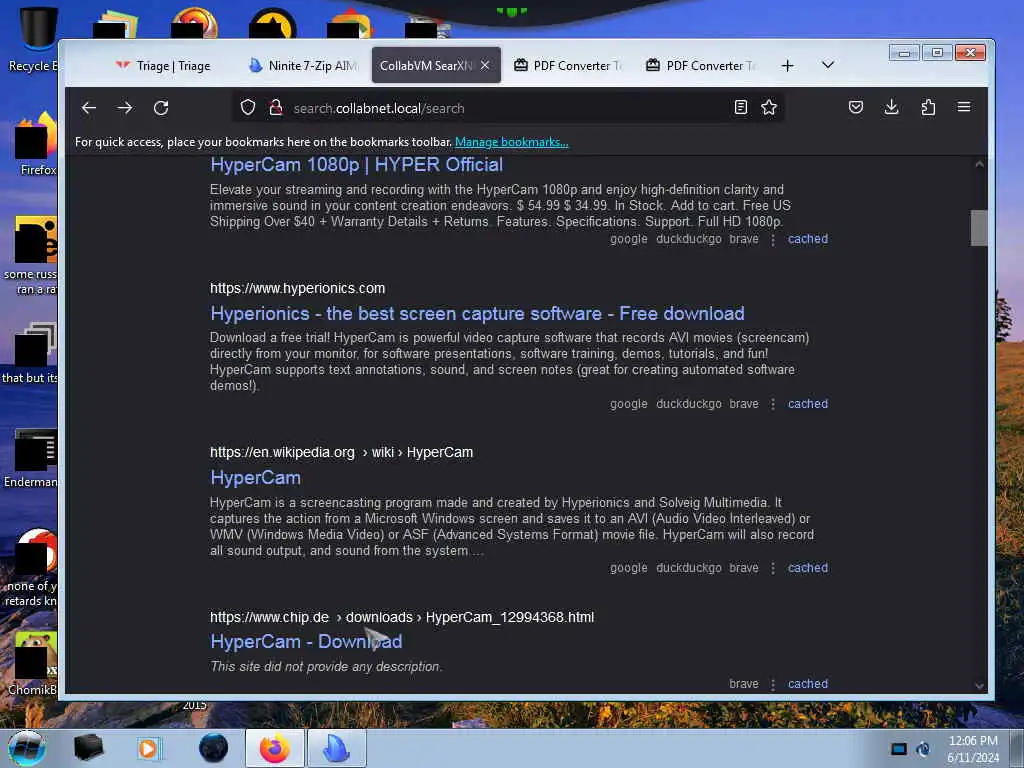Image resolution: width=1024 pixels, height=768 pixels.
Task: Expand the options dots for HYPER Official result
Action: point(773,240)
